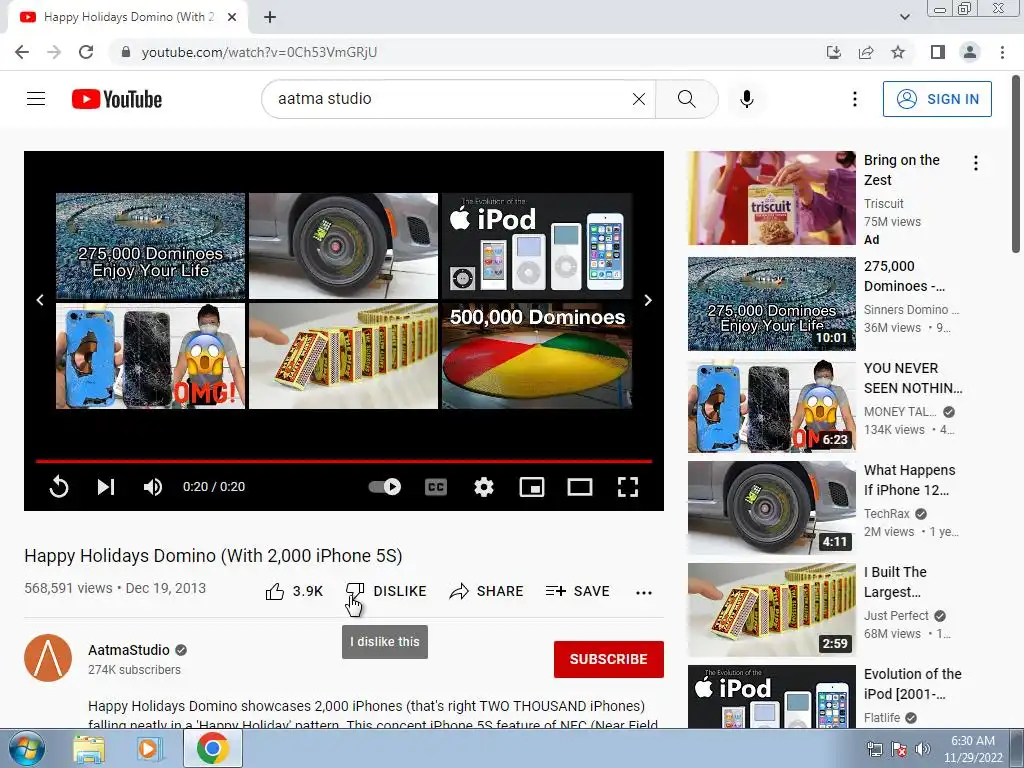Replay the video
Viewport: 1024px width, 768px height.
(x=59, y=487)
